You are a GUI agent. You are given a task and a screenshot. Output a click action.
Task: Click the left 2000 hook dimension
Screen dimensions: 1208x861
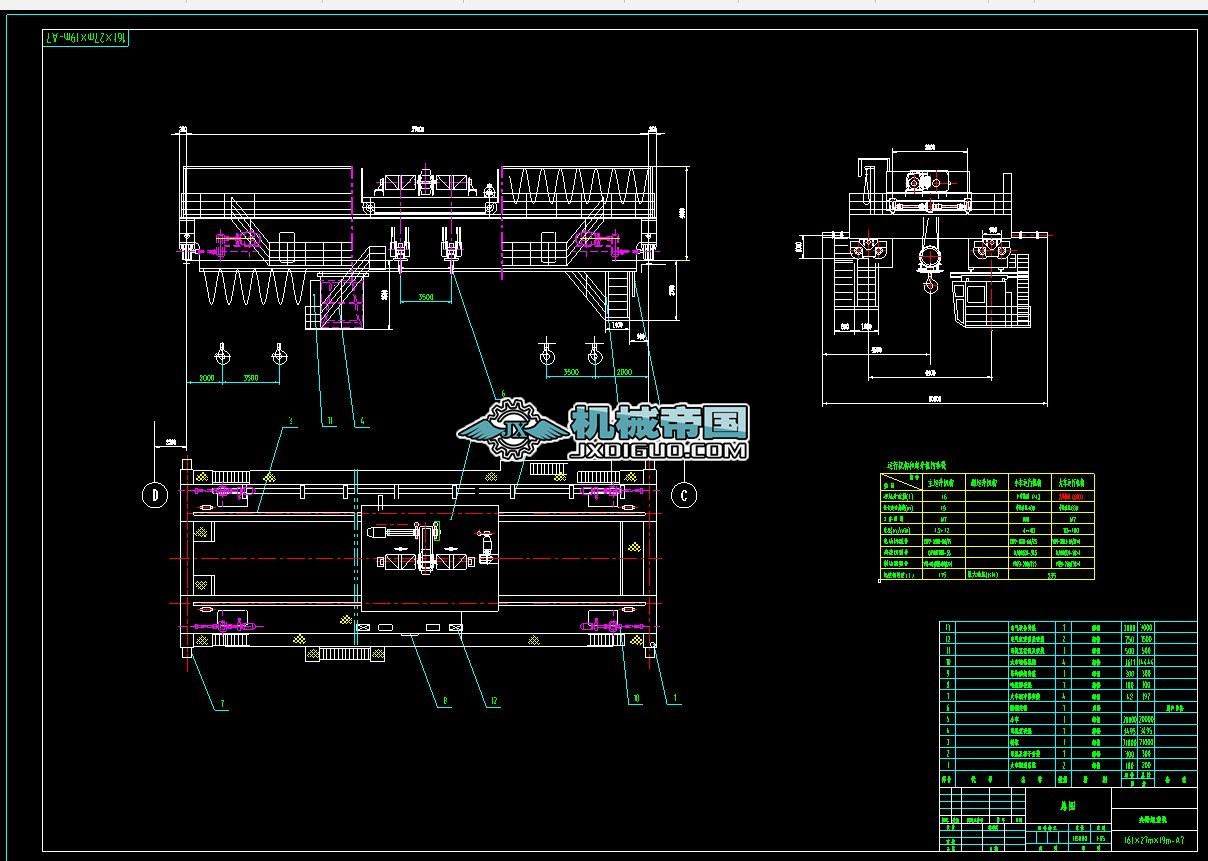(x=207, y=379)
